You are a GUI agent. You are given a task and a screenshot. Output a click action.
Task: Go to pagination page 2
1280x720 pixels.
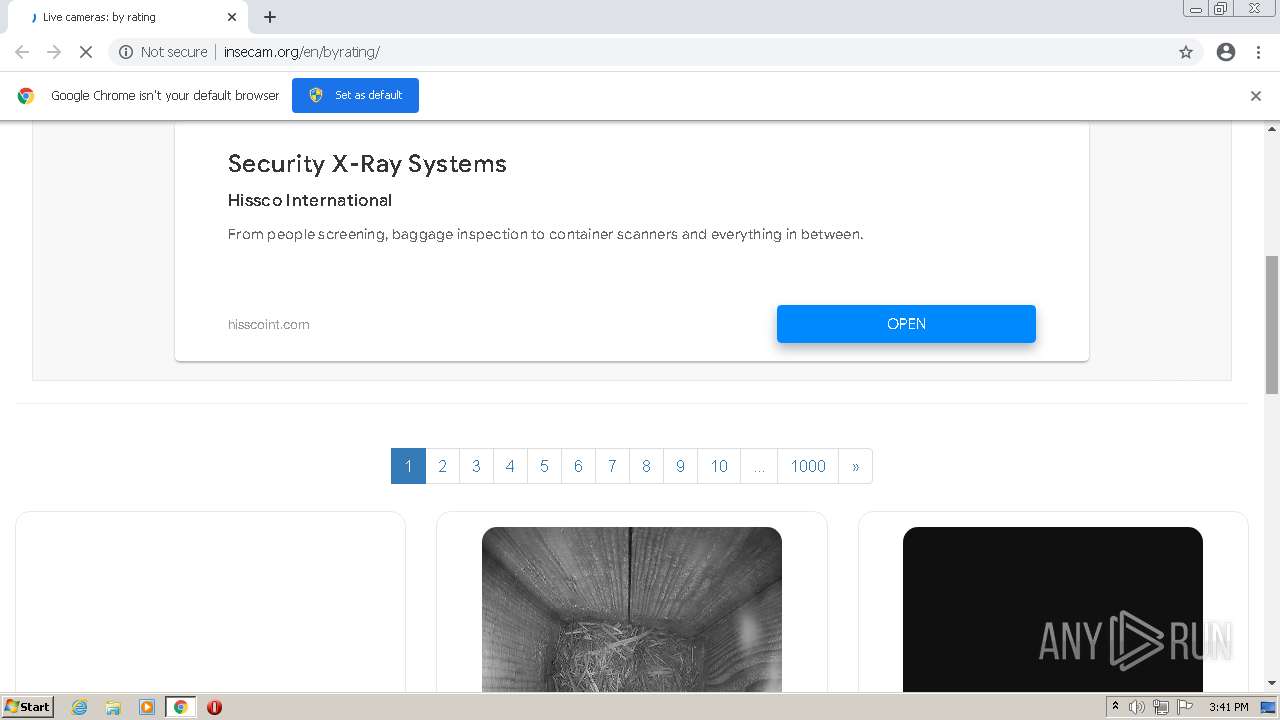442,466
